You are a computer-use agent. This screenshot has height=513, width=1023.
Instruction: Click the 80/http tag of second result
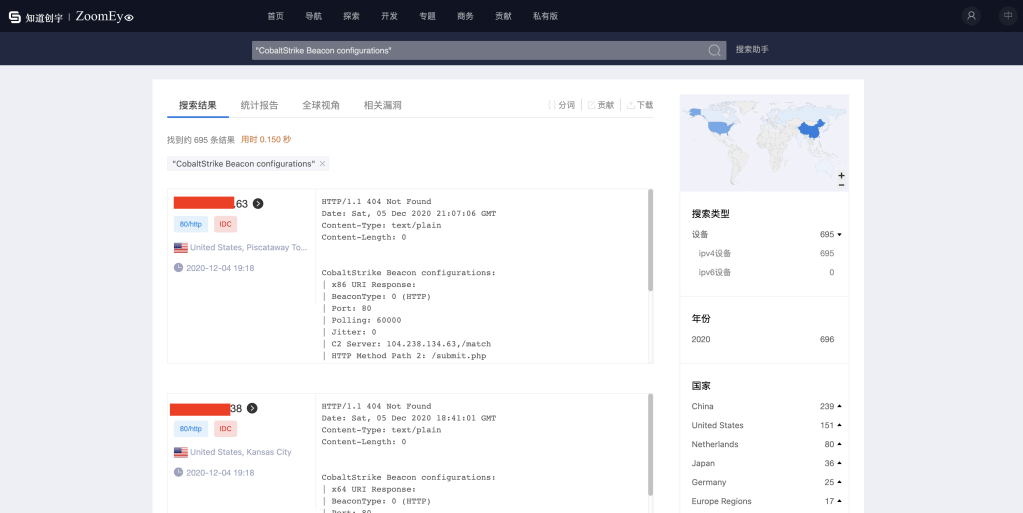[x=191, y=429]
